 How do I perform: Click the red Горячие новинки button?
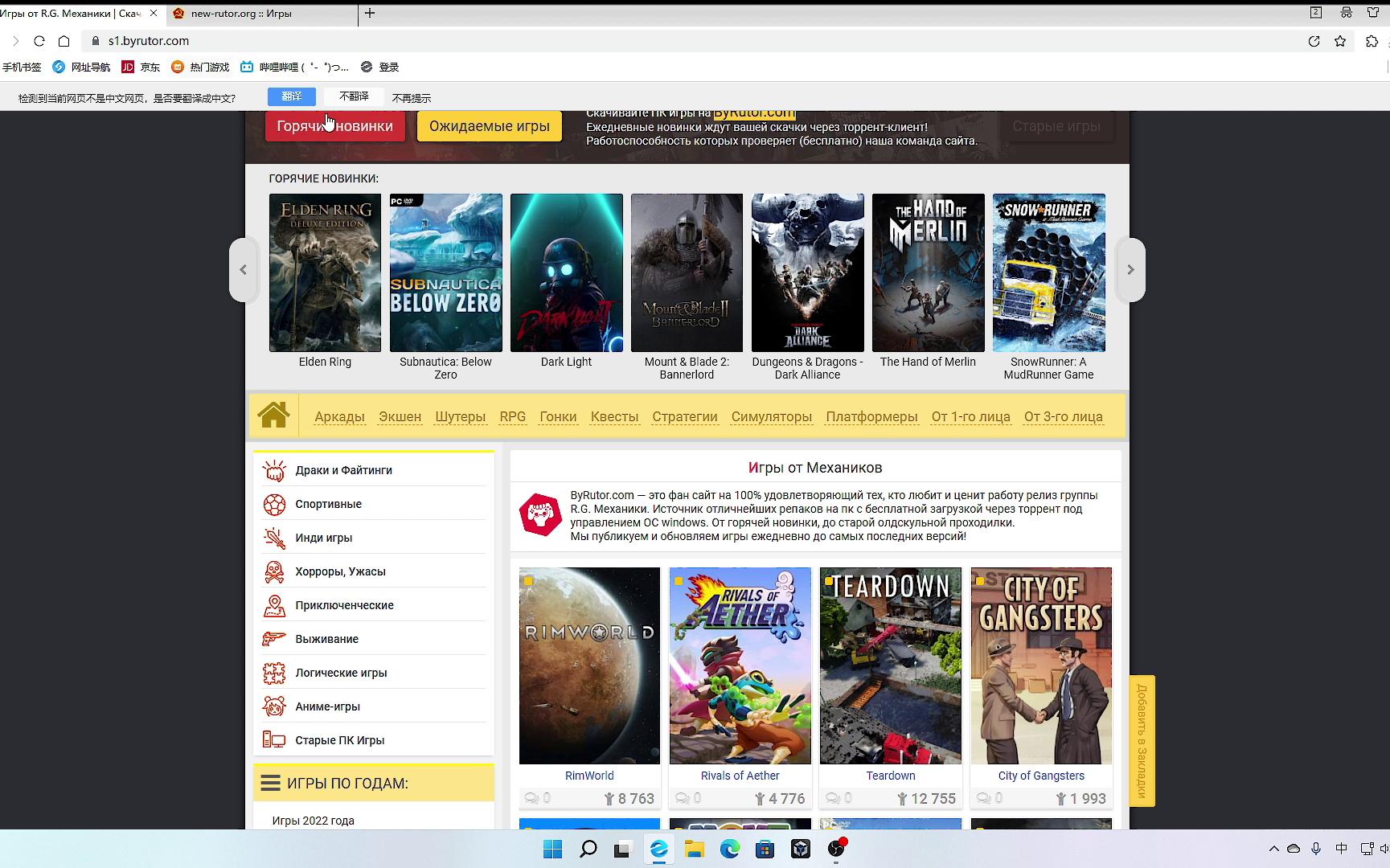pyautogui.click(x=335, y=126)
